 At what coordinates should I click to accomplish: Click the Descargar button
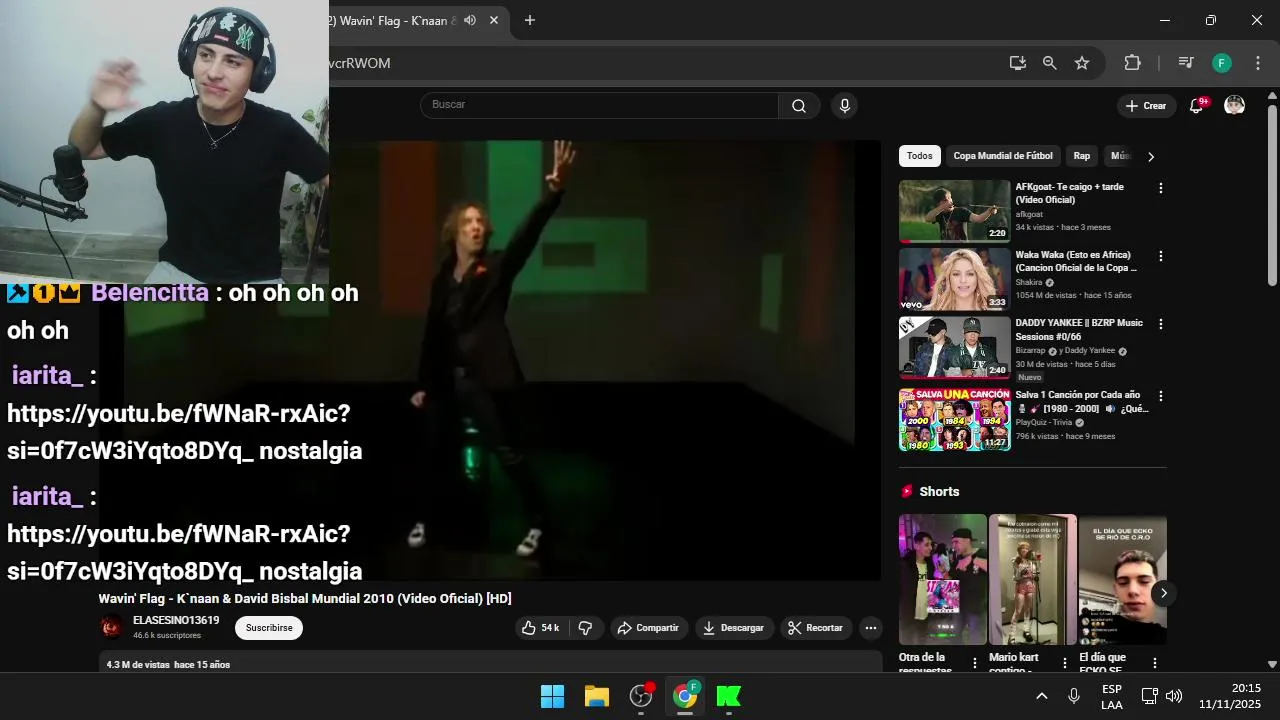coord(733,628)
